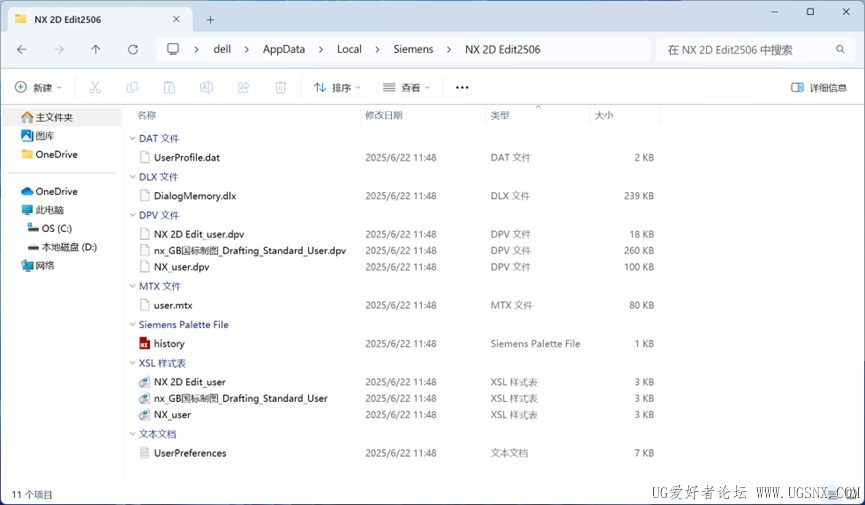Screen dimensions: 865x505
Task: Expand chevron after dell in address bar
Action: tap(247, 50)
